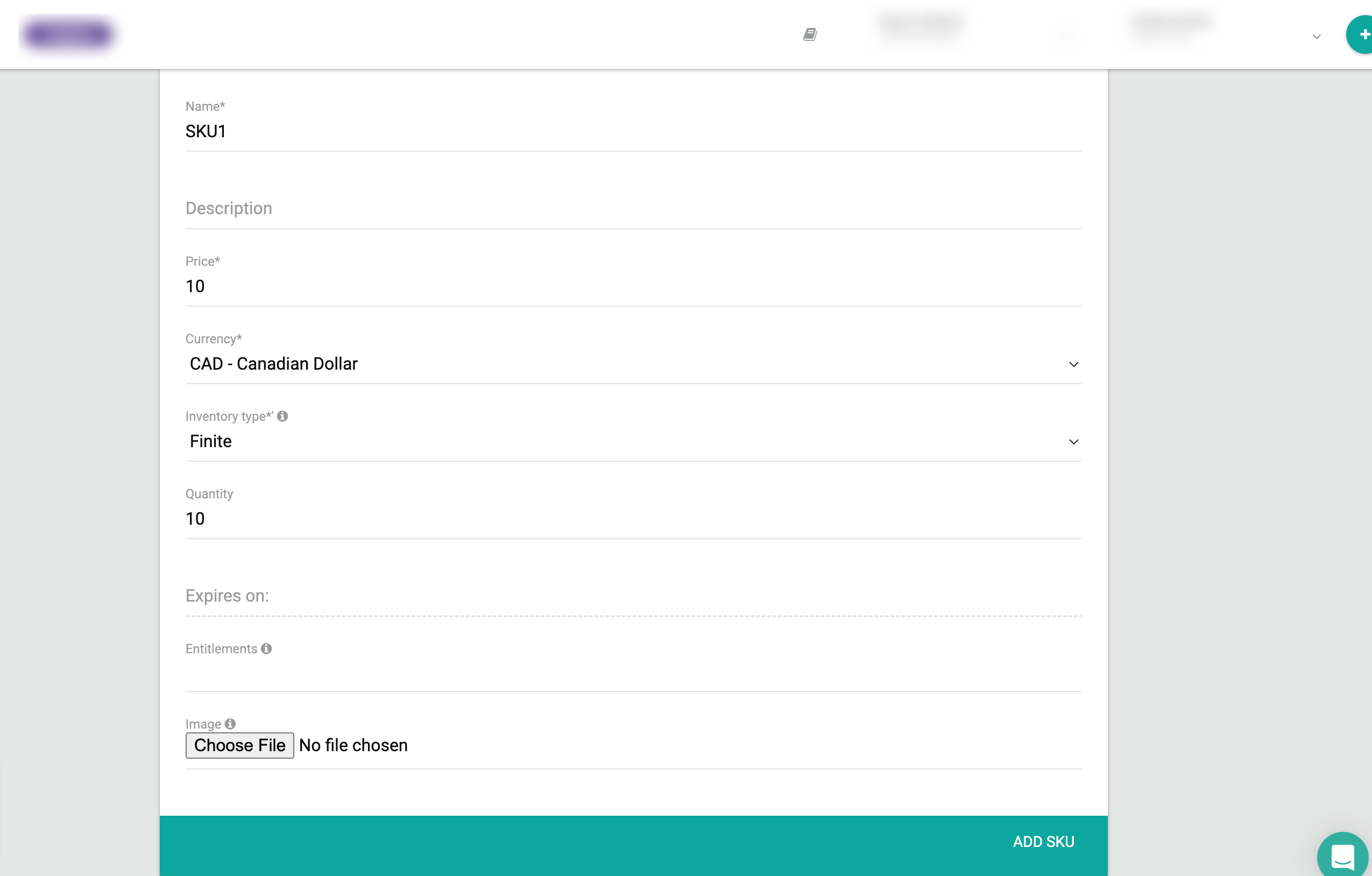The image size is (1372, 876).
Task: Click into the Price field
Action: (632, 286)
